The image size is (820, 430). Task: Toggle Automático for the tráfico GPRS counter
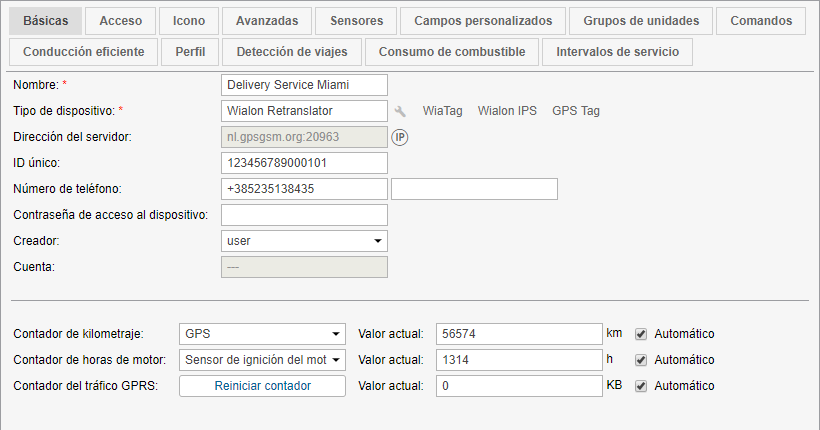tap(641, 386)
